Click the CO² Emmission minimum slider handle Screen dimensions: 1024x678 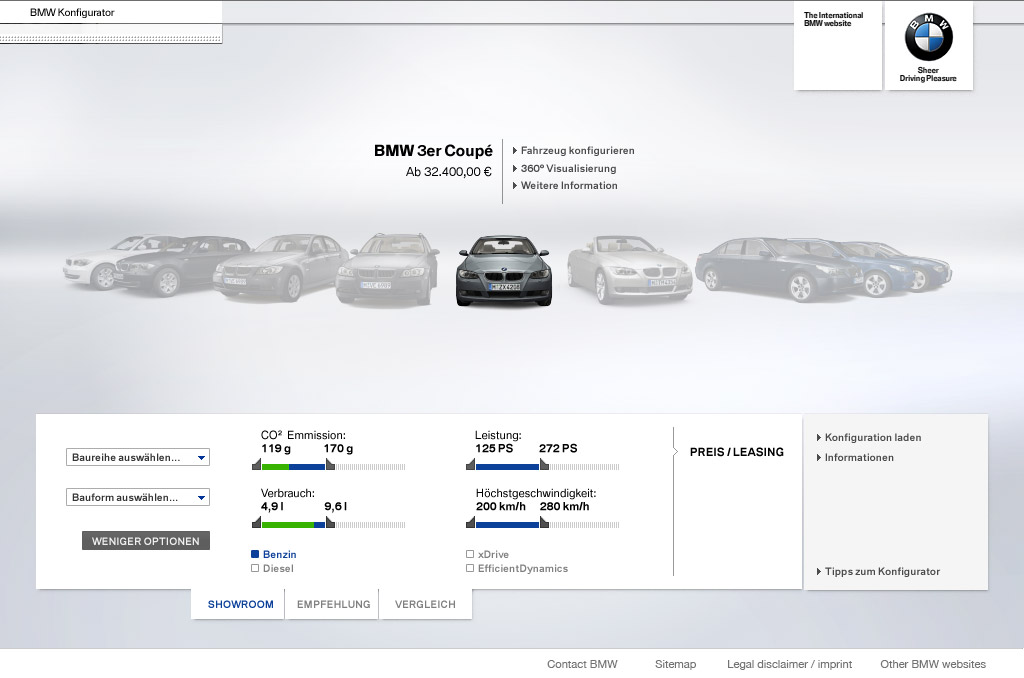(257, 465)
